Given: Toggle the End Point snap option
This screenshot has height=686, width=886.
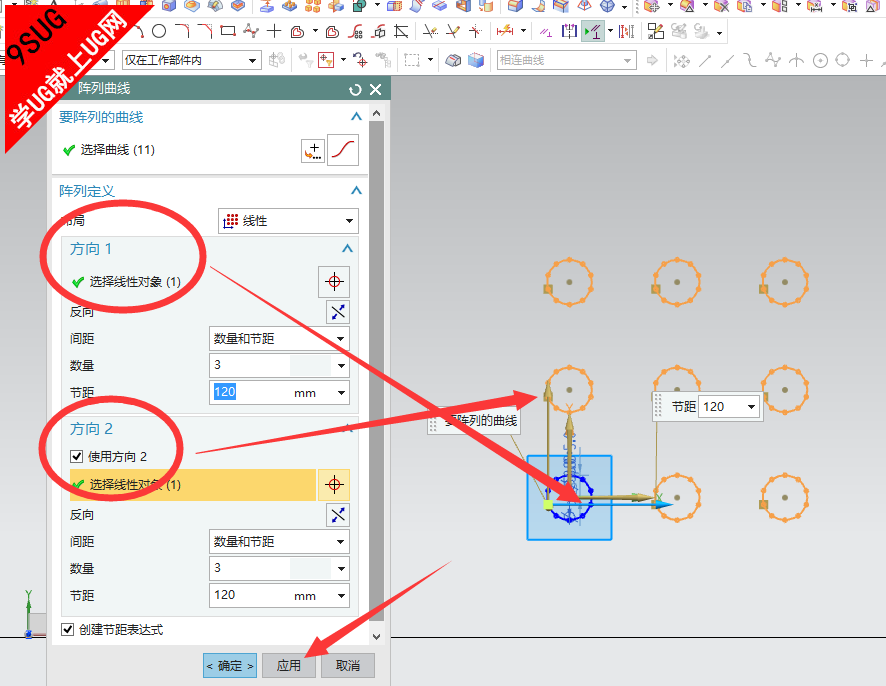Looking at the screenshot, I should coord(704,60).
